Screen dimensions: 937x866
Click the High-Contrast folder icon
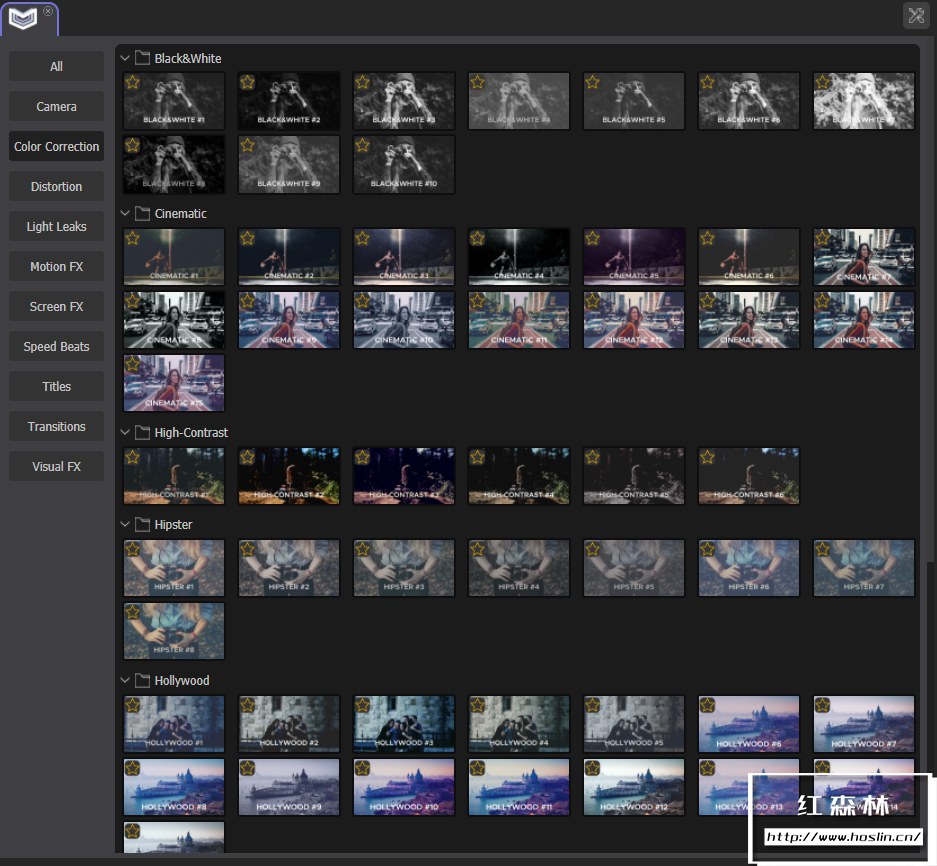142,432
